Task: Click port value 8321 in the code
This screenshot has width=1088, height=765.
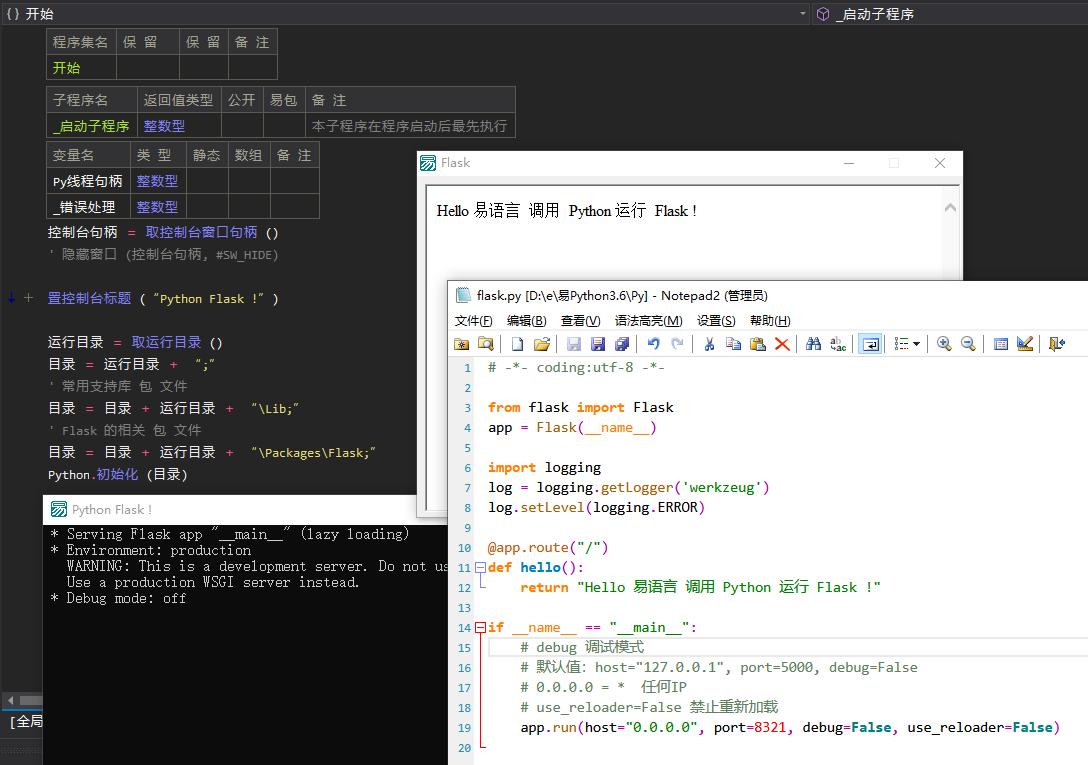Action: [770, 728]
